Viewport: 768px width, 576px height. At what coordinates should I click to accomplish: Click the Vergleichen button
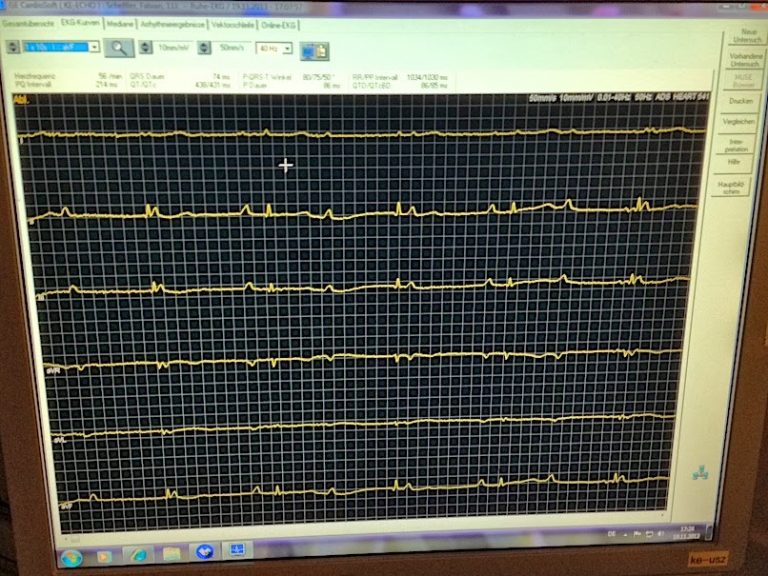tap(739, 121)
